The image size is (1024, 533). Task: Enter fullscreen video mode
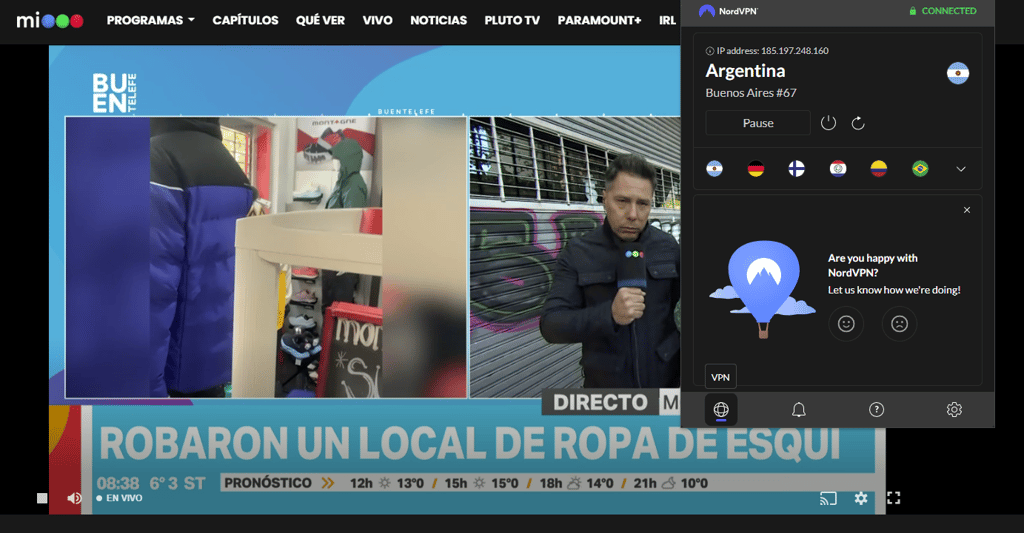coord(893,498)
